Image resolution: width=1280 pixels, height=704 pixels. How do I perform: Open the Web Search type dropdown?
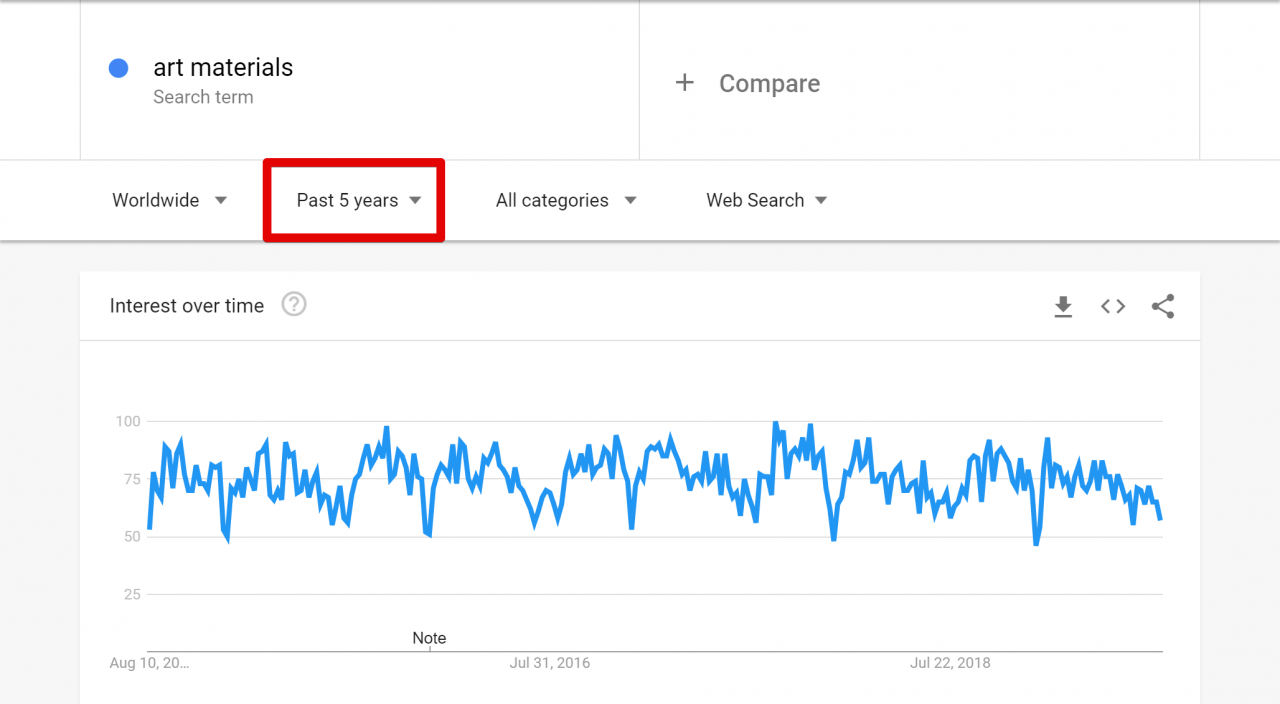(767, 200)
